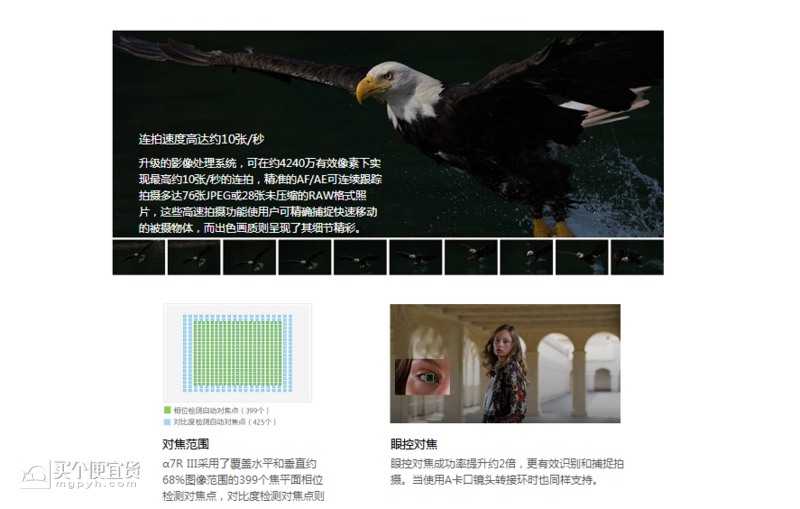Click the 眼控对焦 heading
800x509 pixels.
click(414, 445)
